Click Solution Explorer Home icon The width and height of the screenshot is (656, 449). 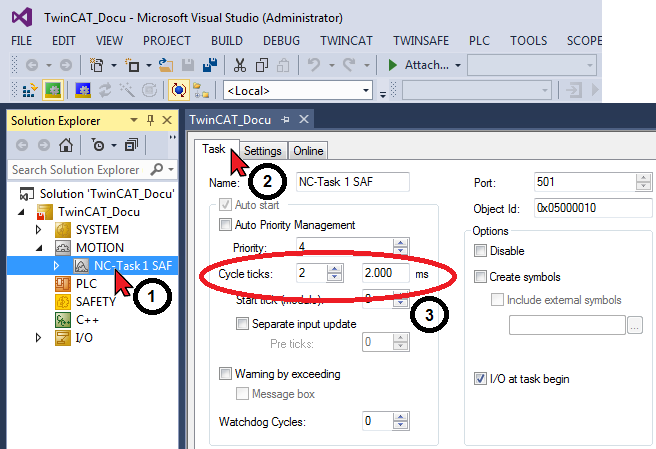pyautogui.click(x=66, y=145)
